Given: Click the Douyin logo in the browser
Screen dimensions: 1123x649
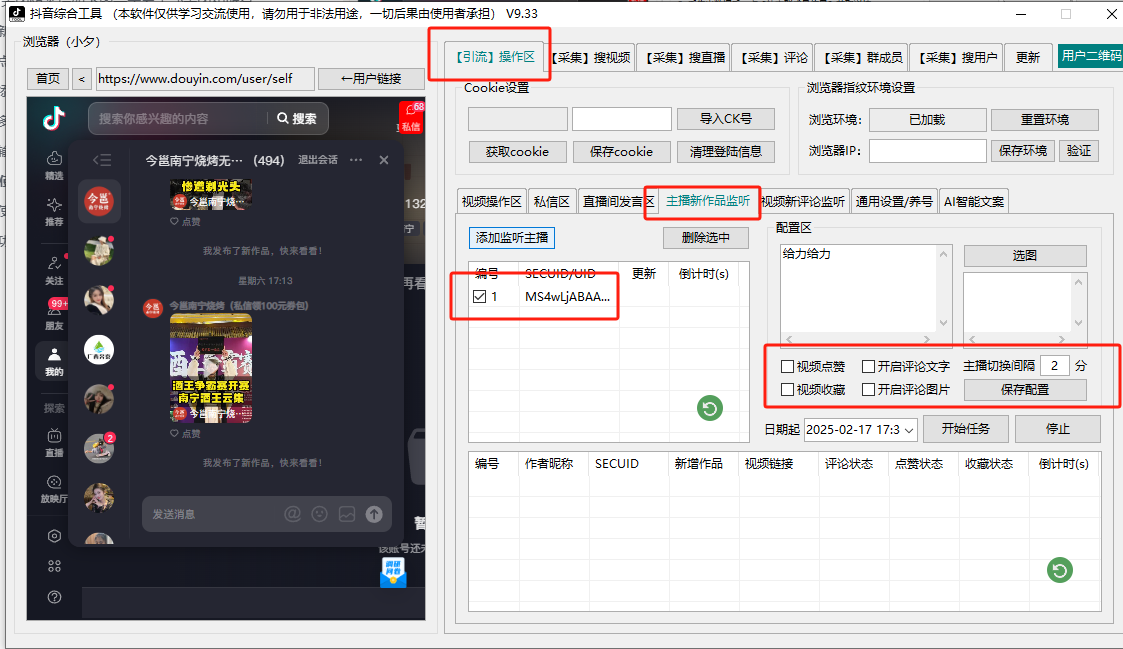Looking at the screenshot, I should (54, 120).
